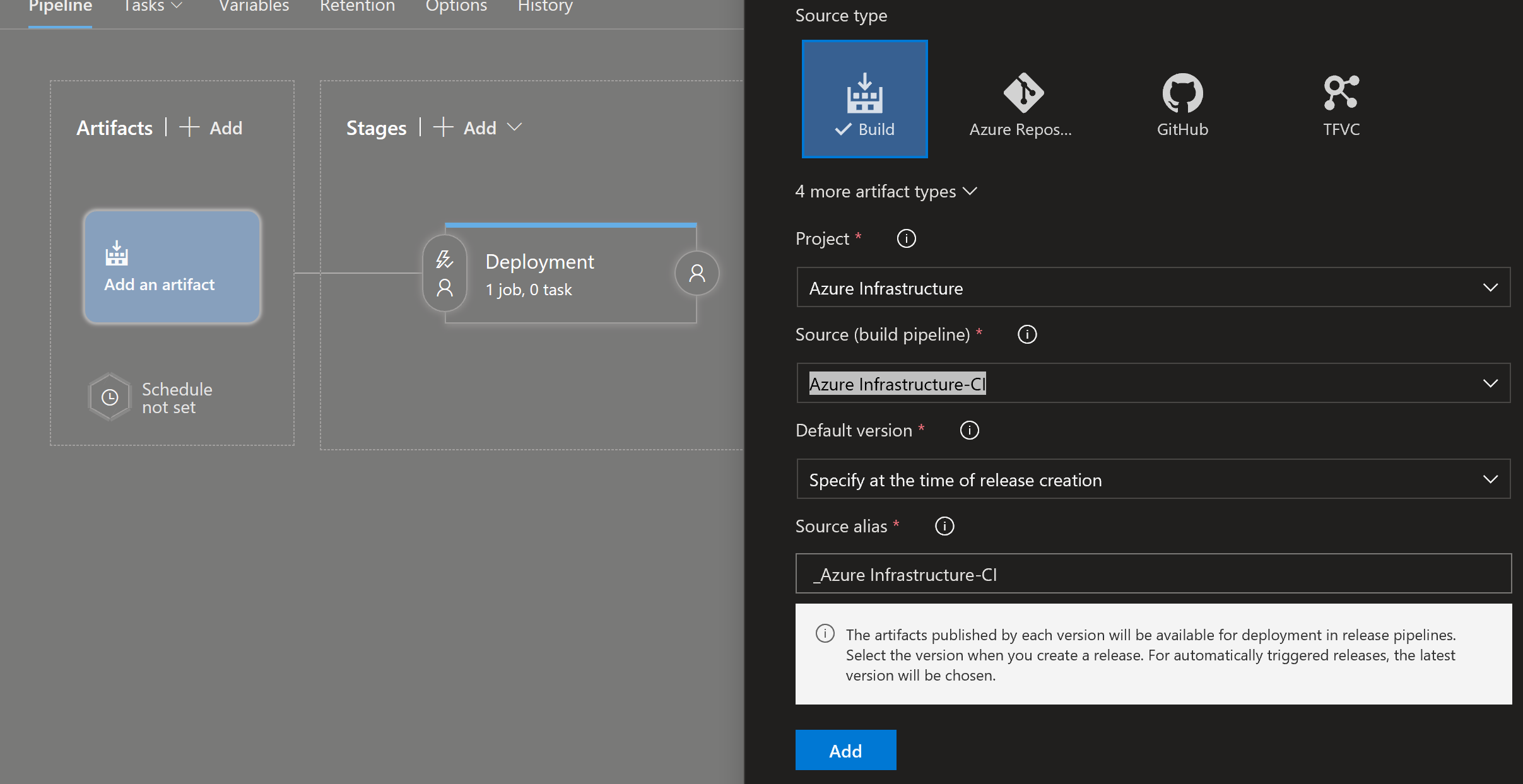This screenshot has height=784, width=1523.
Task: Click the plus icon next to Artifacts
Action: pos(189,127)
